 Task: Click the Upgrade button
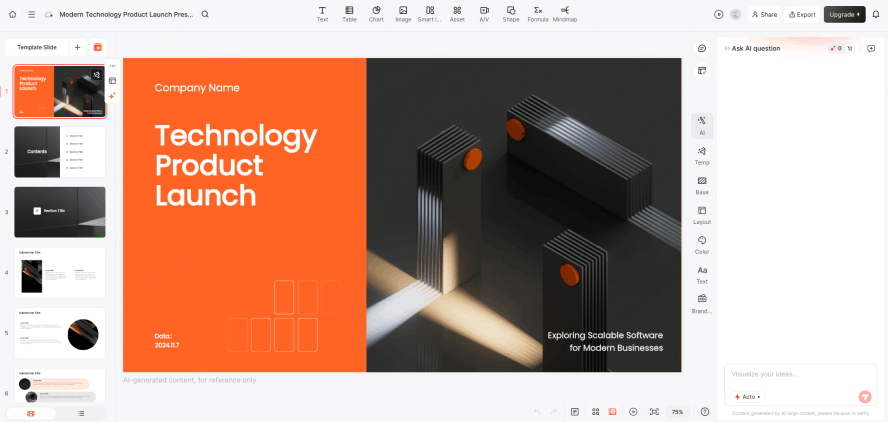click(844, 14)
